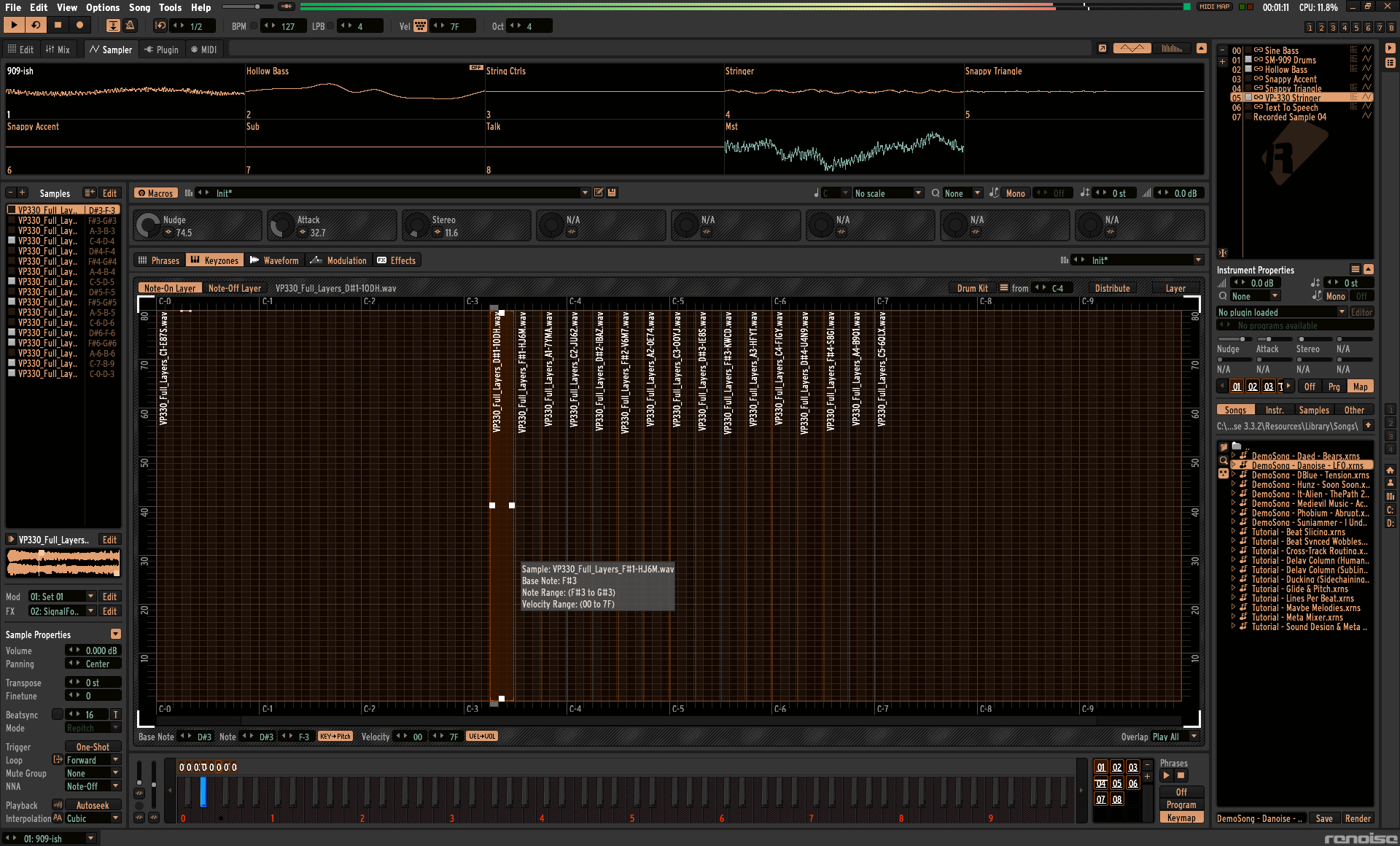
Task: Toggle the Drum Kit mapping button
Action: [x=972, y=288]
